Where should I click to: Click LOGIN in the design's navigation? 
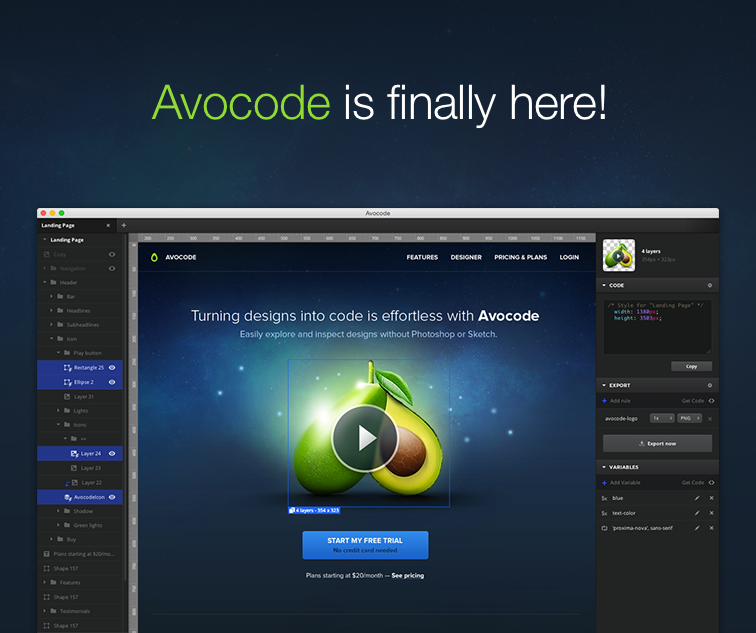pos(569,257)
